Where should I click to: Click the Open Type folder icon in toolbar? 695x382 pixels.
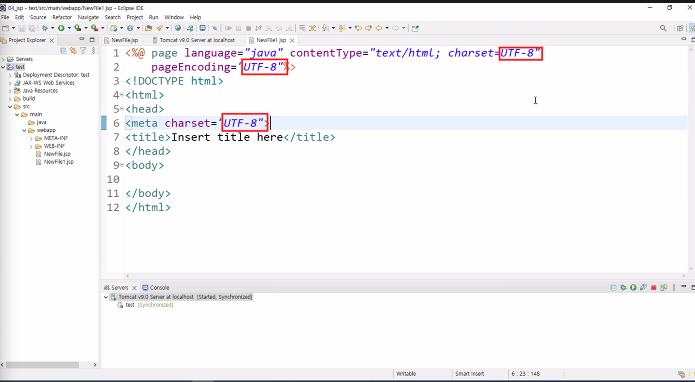pyautogui.click(x=148, y=28)
